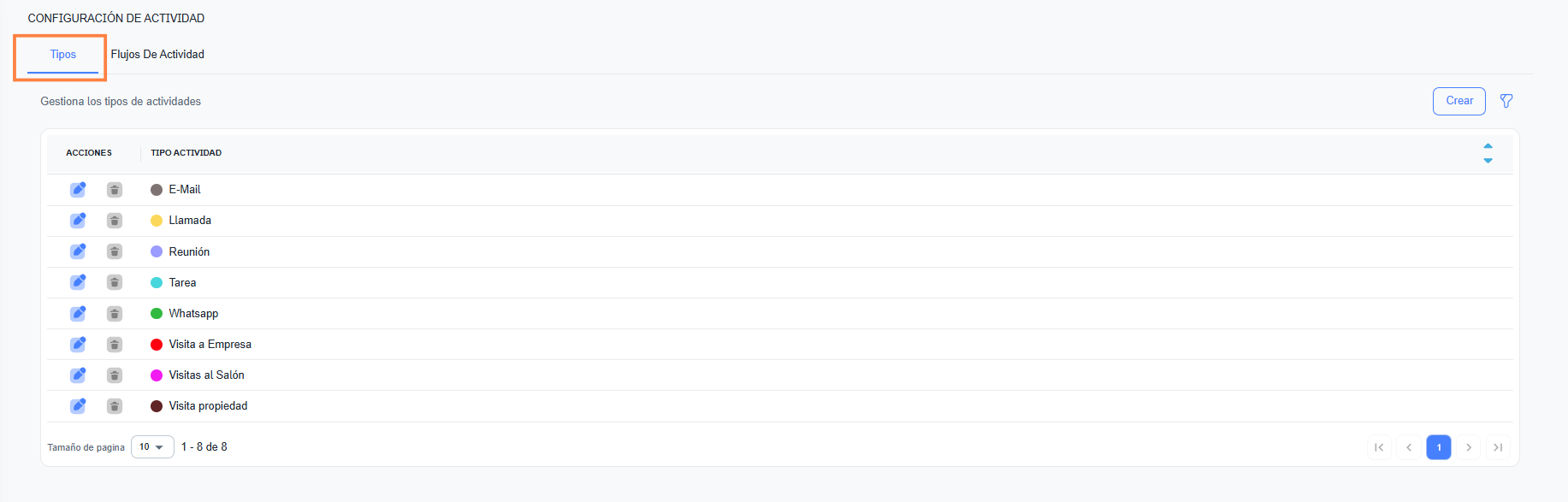The width and height of the screenshot is (1568, 502).
Task: Jump to the last page
Action: point(1498,447)
